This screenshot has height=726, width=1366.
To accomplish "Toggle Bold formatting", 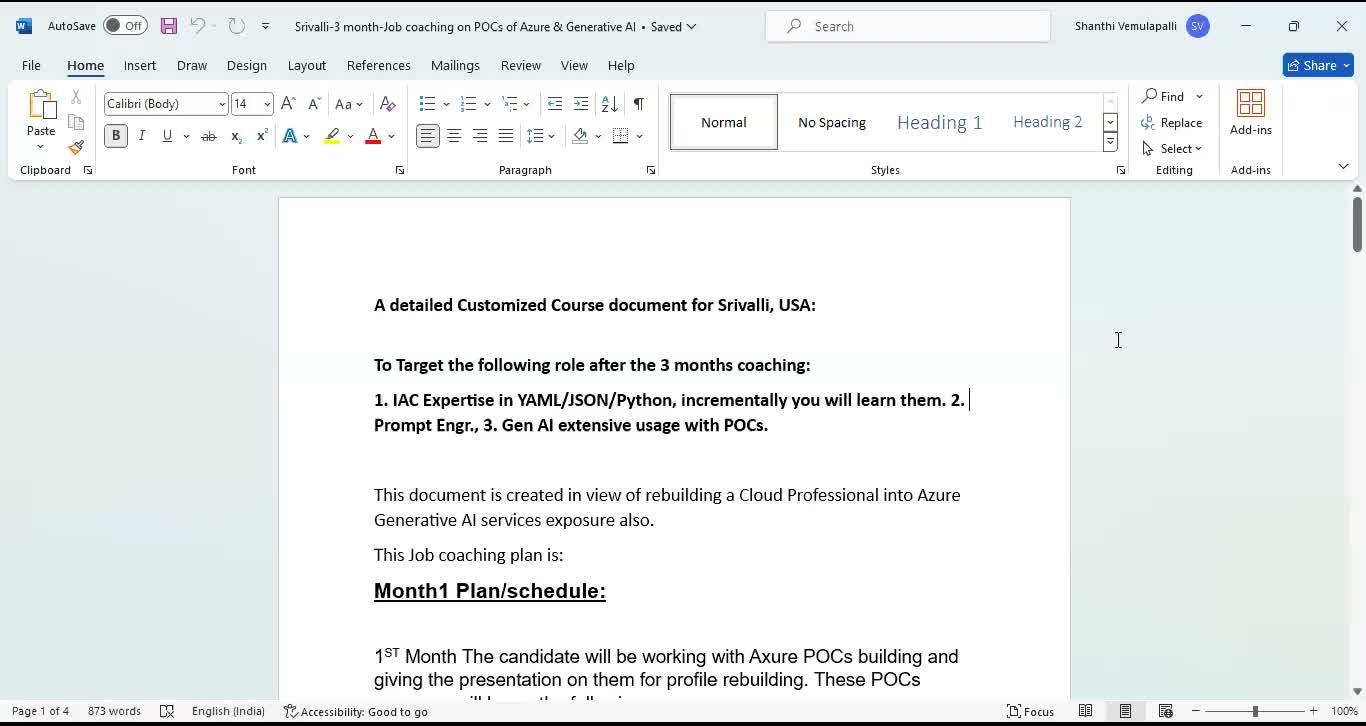I will [116, 136].
